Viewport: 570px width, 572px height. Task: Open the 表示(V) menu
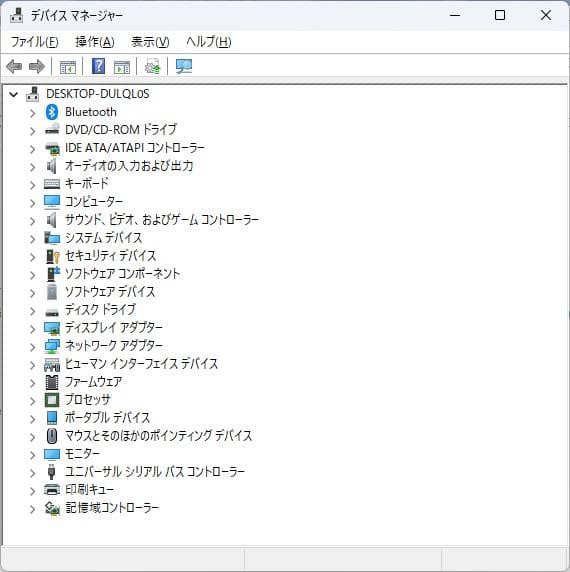click(x=150, y=42)
